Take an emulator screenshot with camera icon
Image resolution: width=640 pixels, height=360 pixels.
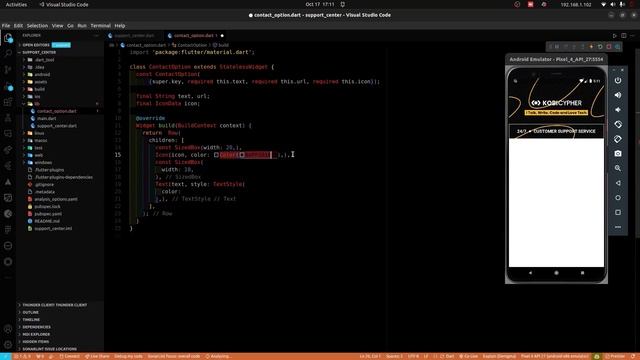click(618, 153)
